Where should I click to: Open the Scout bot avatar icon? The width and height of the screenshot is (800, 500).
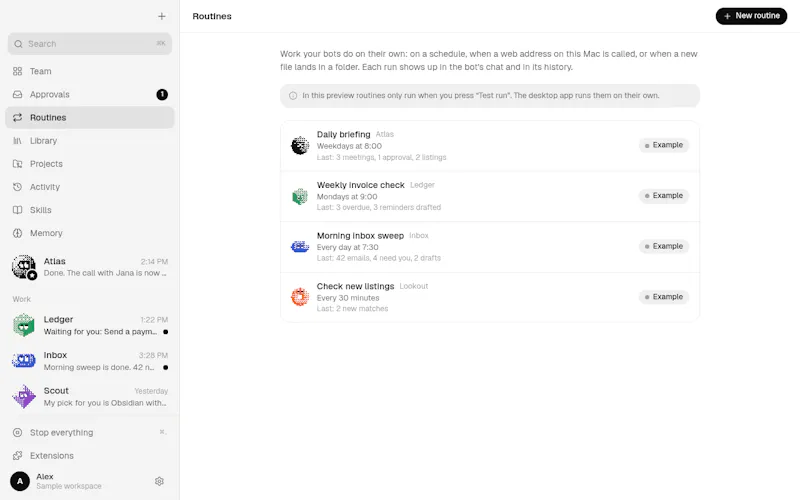click(x=24, y=396)
